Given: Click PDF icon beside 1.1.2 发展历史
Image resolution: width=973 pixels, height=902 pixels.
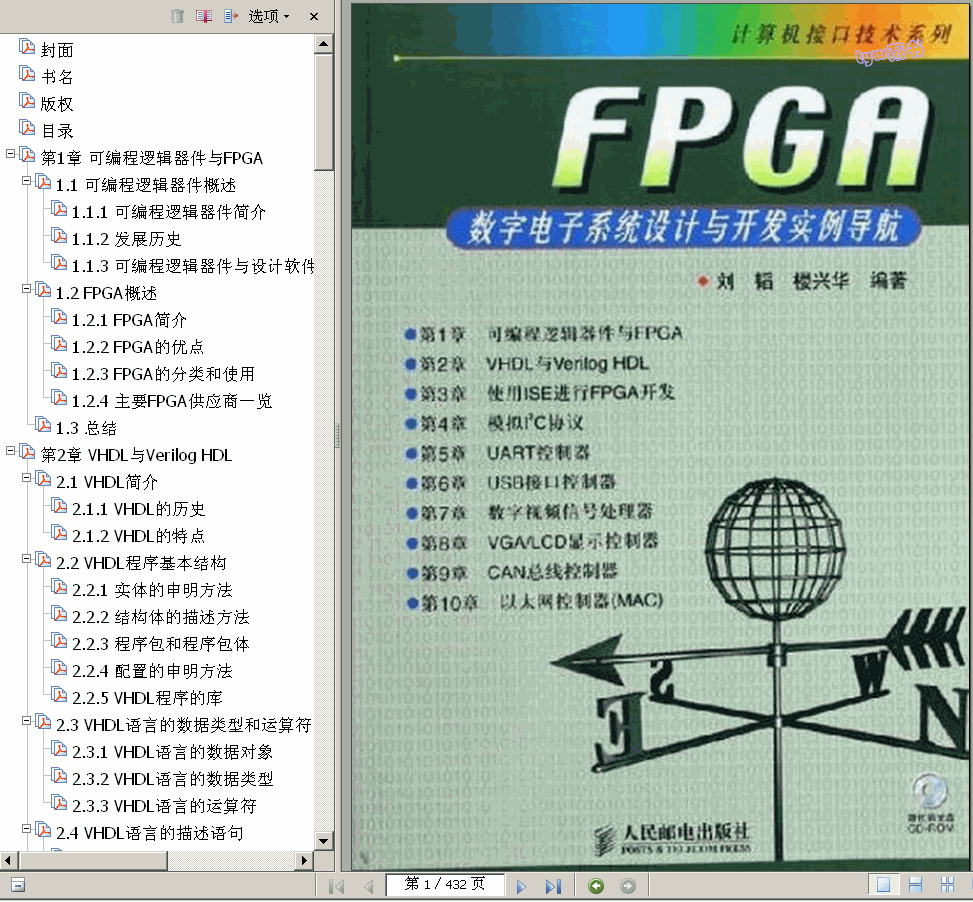Looking at the screenshot, I should [x=59, y=236].
